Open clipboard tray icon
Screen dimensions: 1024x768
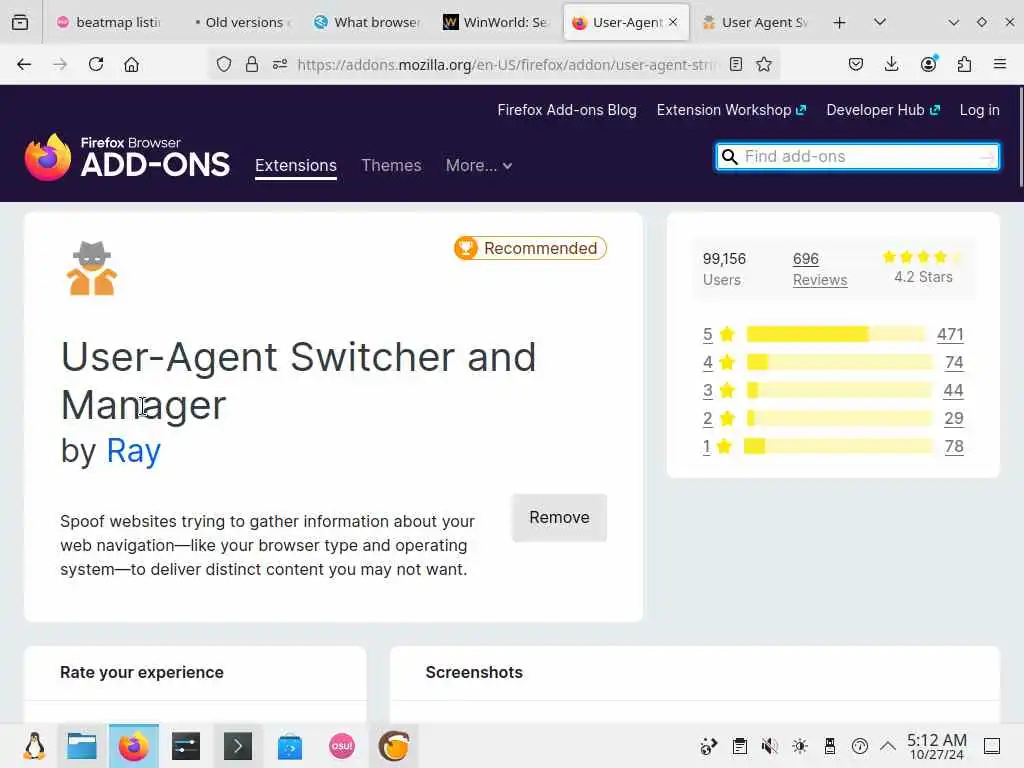point(739,746)
